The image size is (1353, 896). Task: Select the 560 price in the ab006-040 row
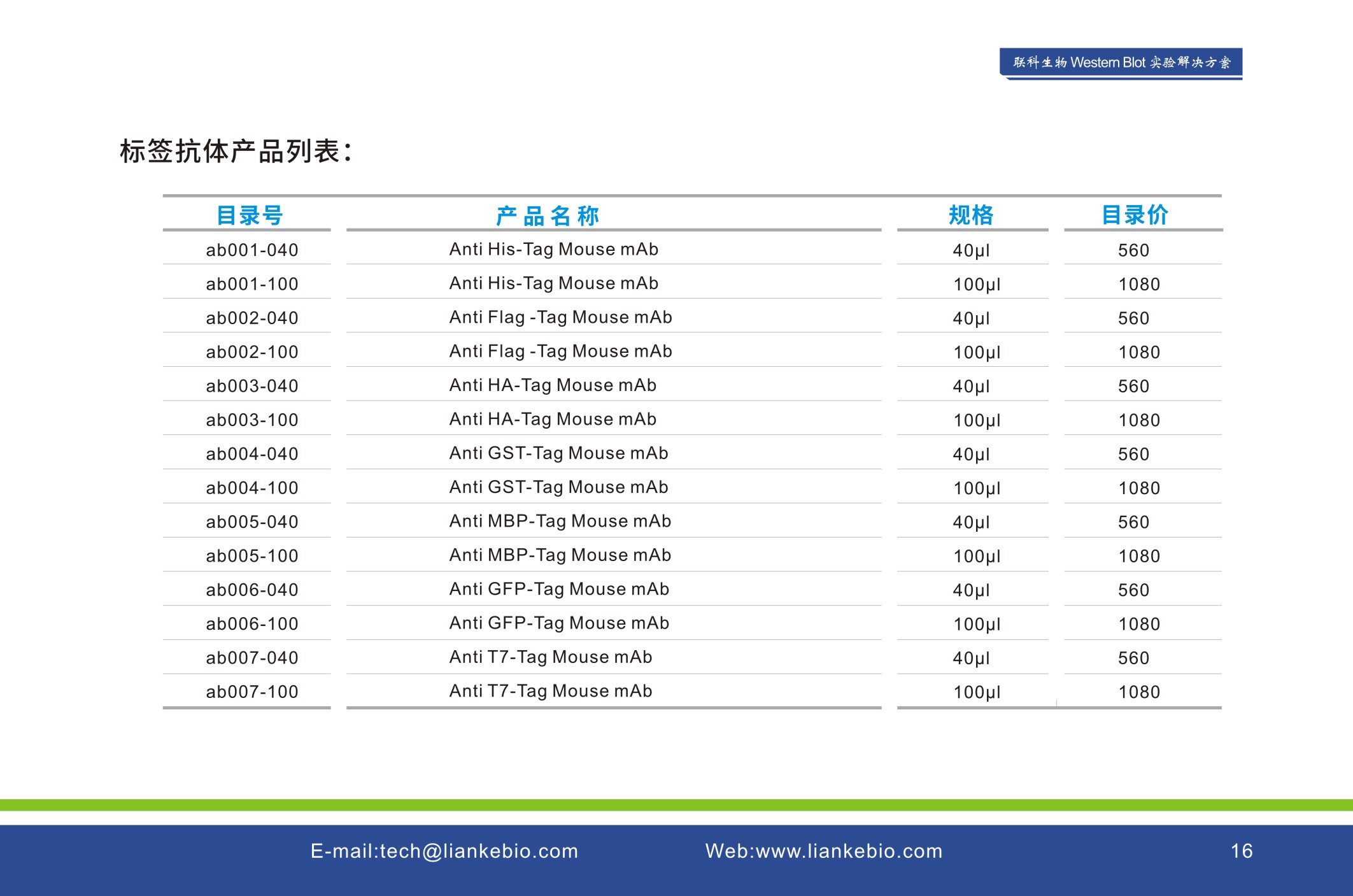(1133, 590)
